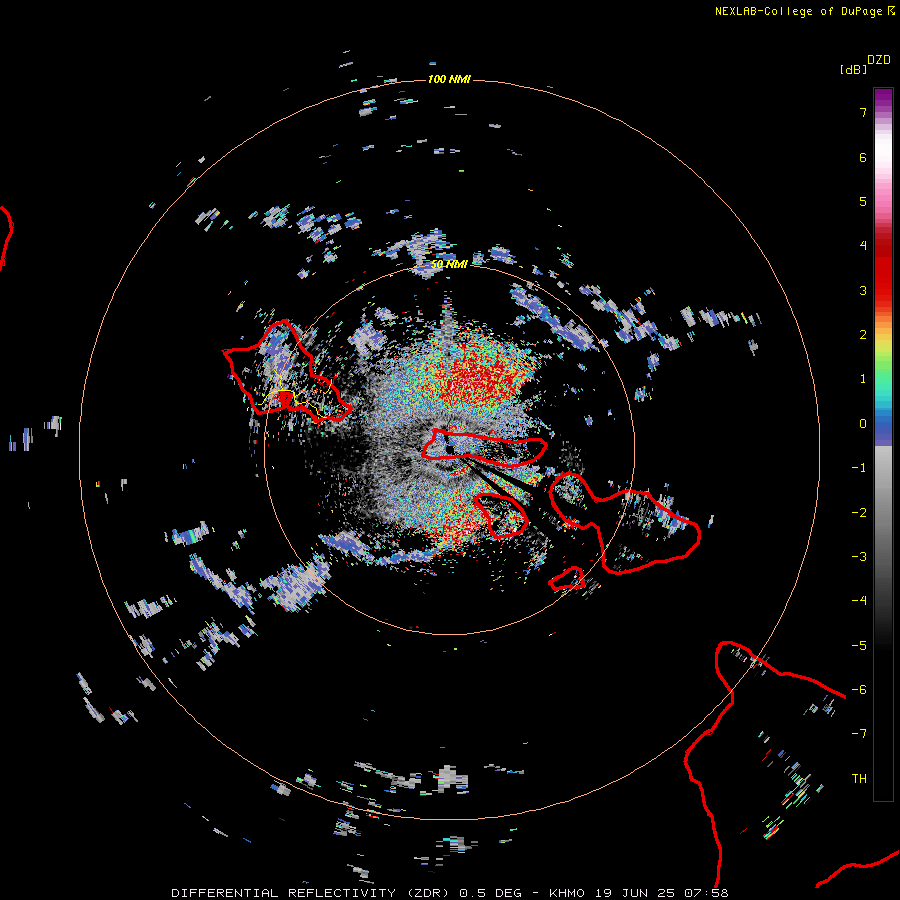The height and width of the screenshot is (900, 900).
Task: Click the -1 dB scale label
Action: coord(859,468)
